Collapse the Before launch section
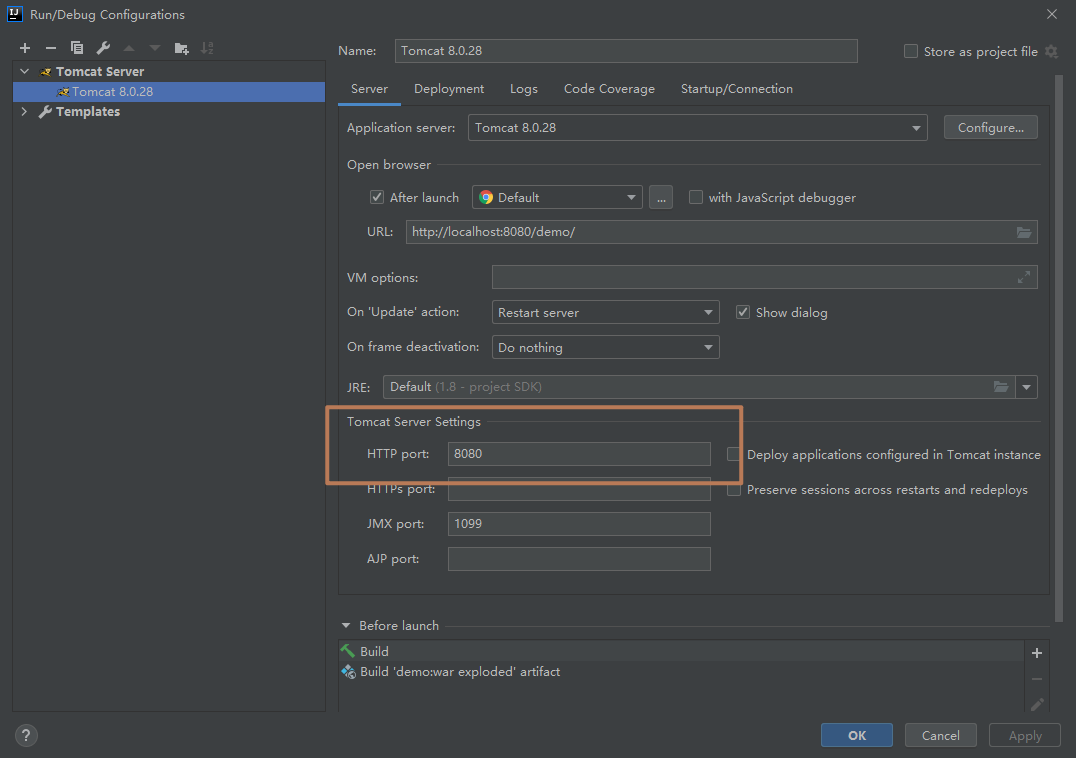Viewport: 1076px width, 758px height. click(346, 626)
